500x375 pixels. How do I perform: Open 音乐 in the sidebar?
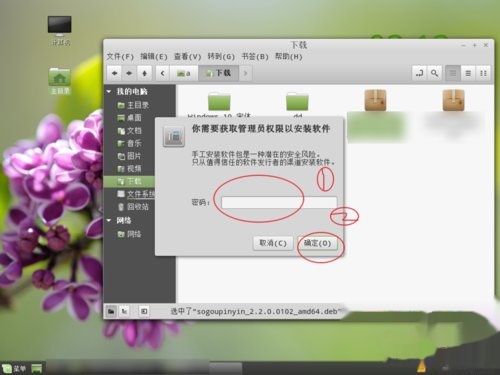point(129,143)
